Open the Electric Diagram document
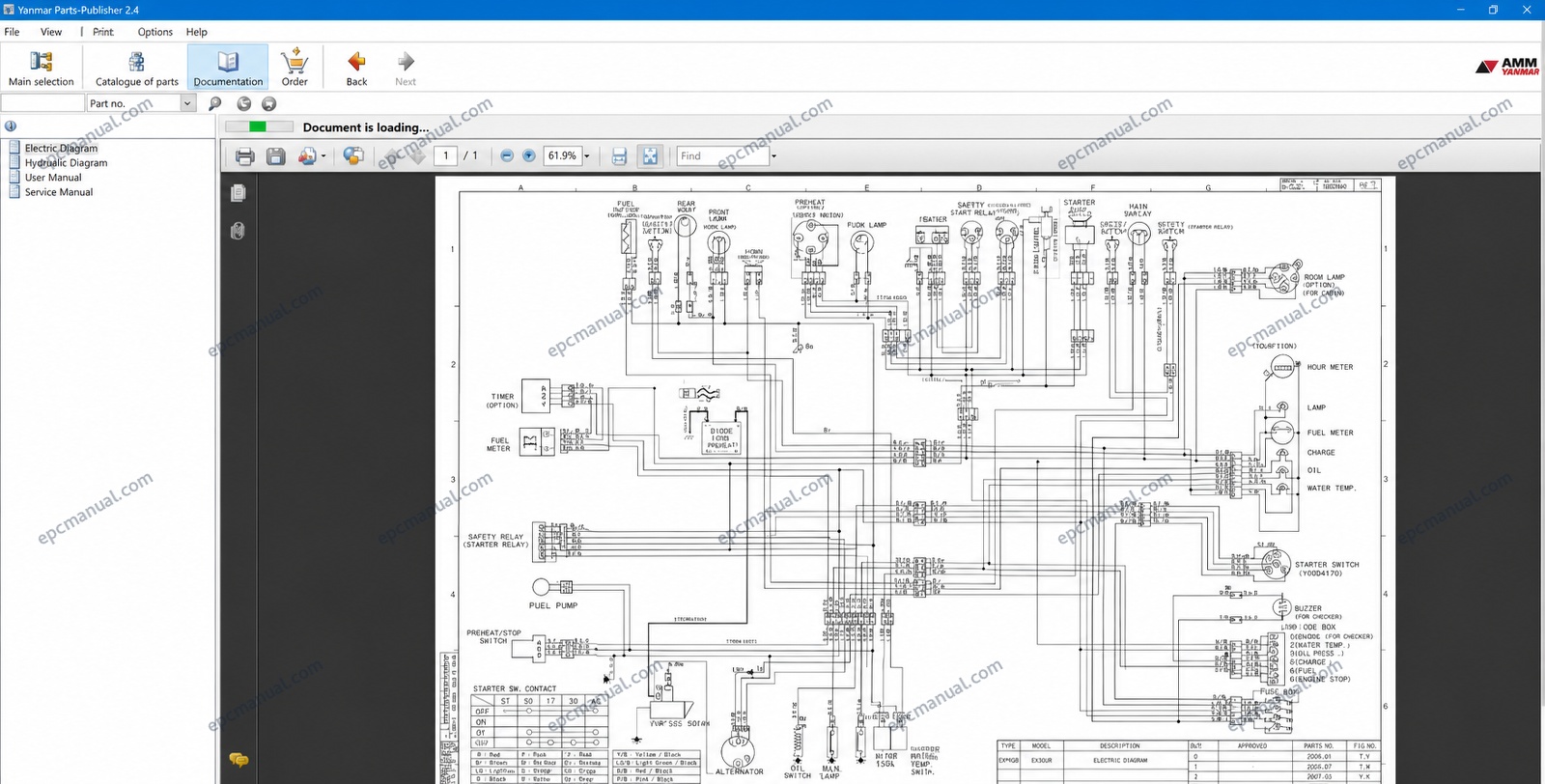Viewport: 1545px width, 784px height. [x=61, y=148]
